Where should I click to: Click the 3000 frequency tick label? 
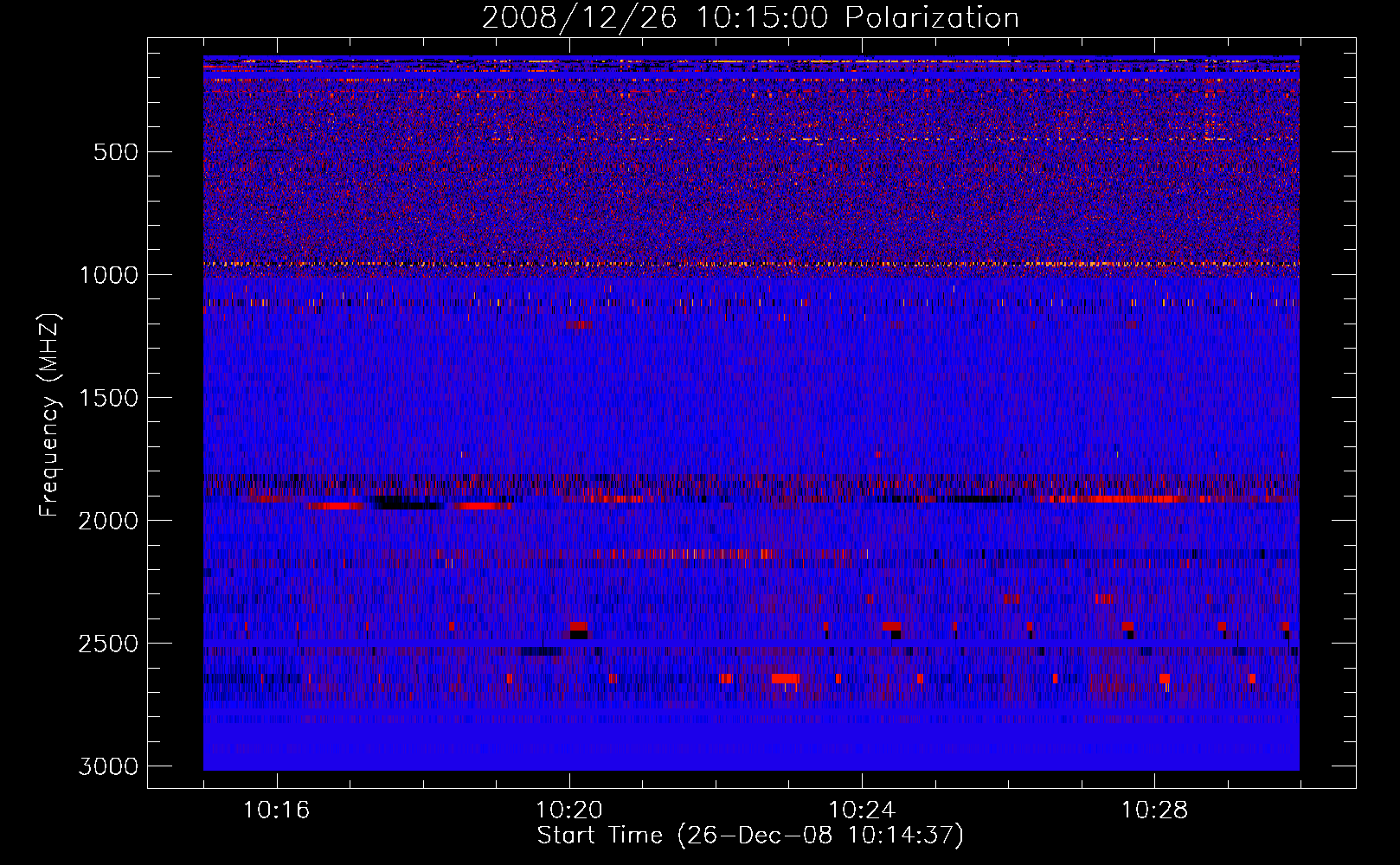[x=108, y=766]
